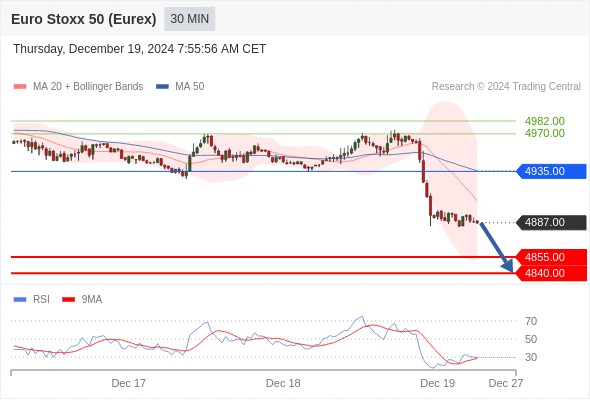Screen dimensions: 590x400
Task: Click the blue 4935.00 pivot price tag
Action: (x=551, y=171)
